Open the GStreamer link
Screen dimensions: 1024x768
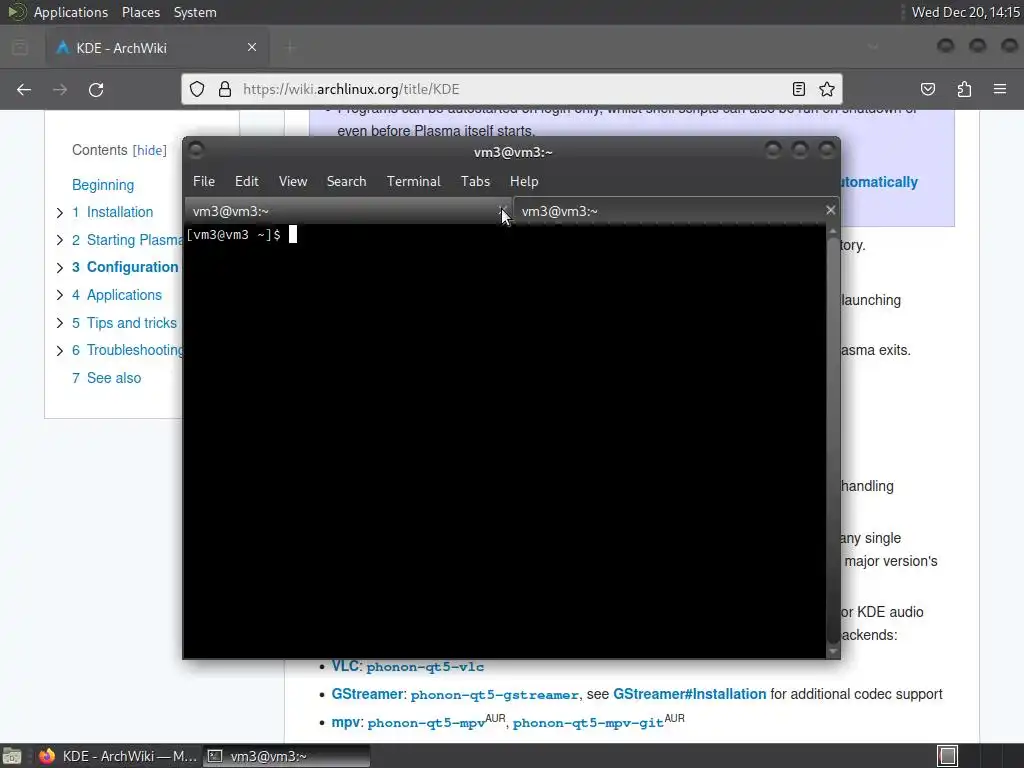click(366, 694)
